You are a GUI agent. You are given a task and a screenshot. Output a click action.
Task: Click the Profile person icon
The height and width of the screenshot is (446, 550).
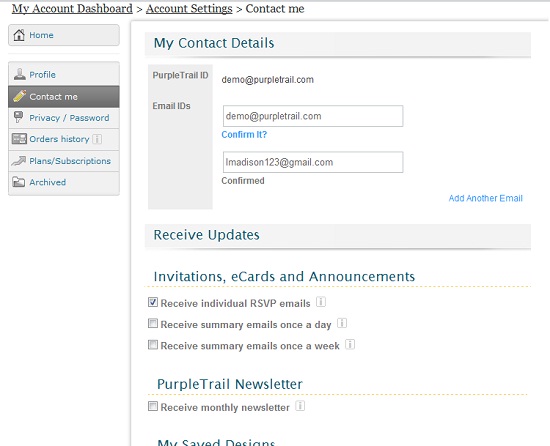coord(19,74)
